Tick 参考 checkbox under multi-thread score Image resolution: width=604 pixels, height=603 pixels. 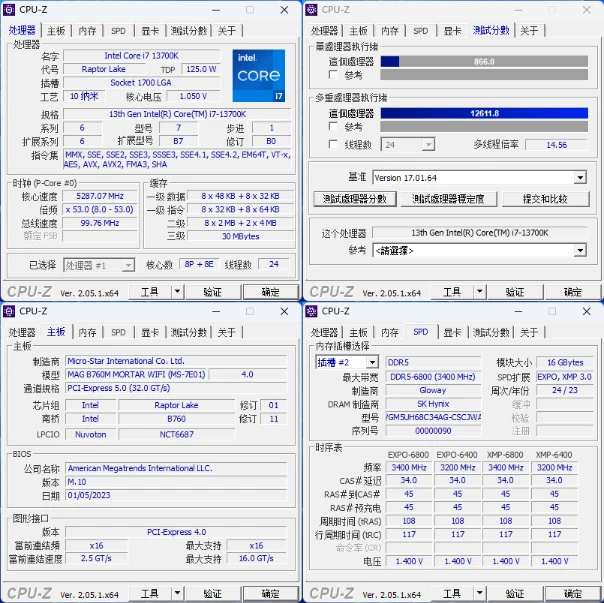pyautogui.click(x=334, y=126)
